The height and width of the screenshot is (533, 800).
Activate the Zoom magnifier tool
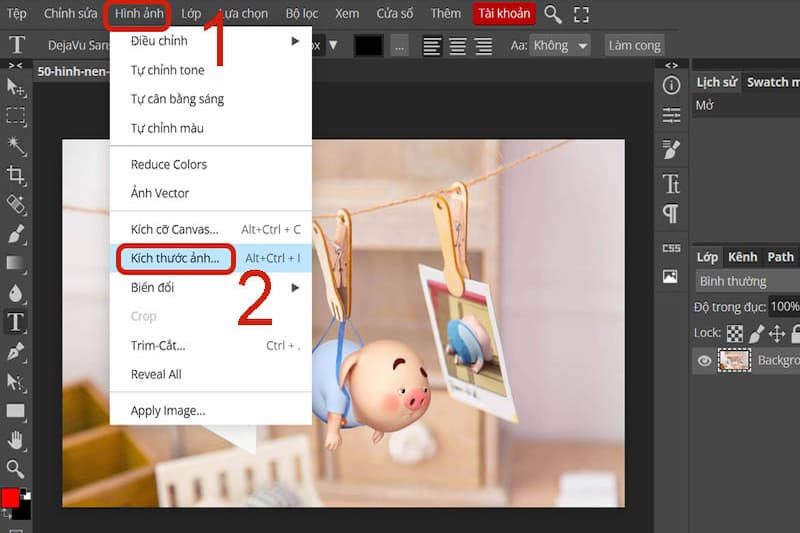point(15,469)
